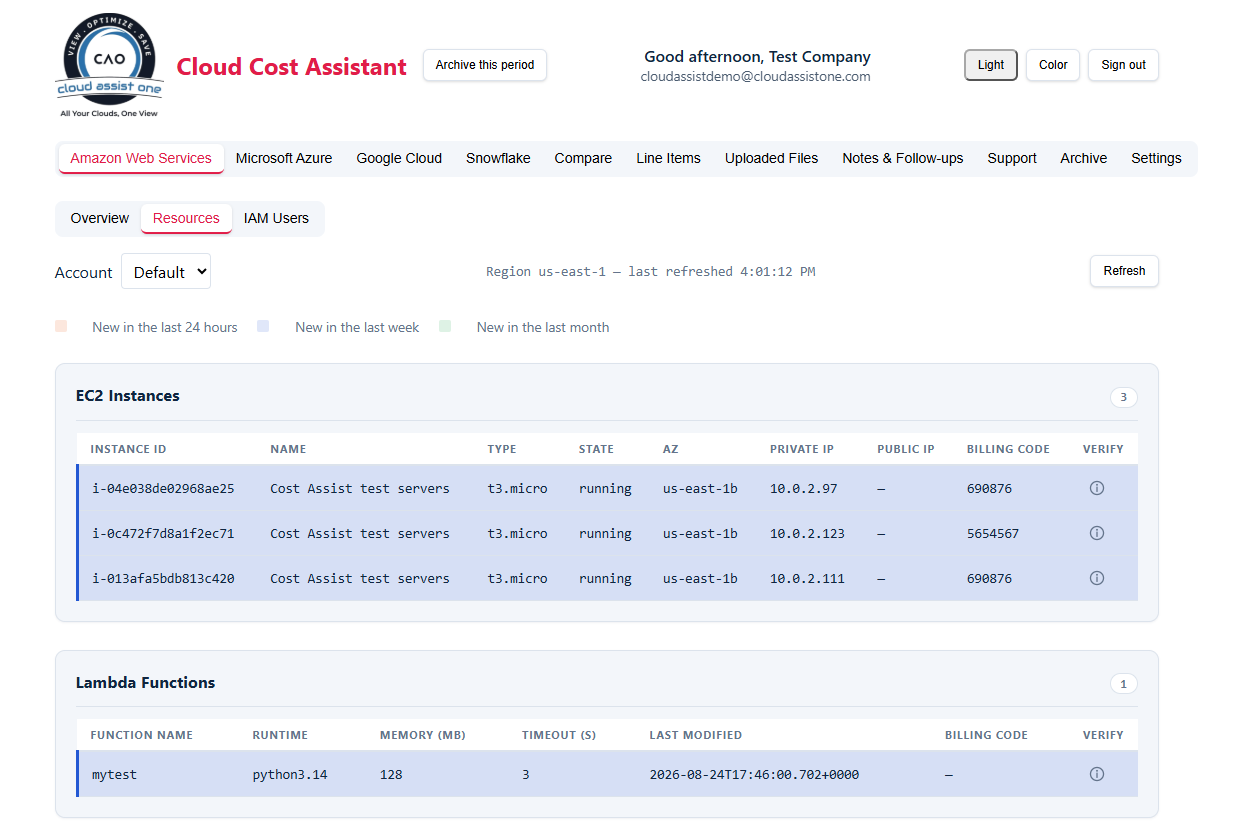The image size is (1236, 838).
Task: Click the 'New in the last 24 hours' swatch
Action: click(x=61, y=326)
